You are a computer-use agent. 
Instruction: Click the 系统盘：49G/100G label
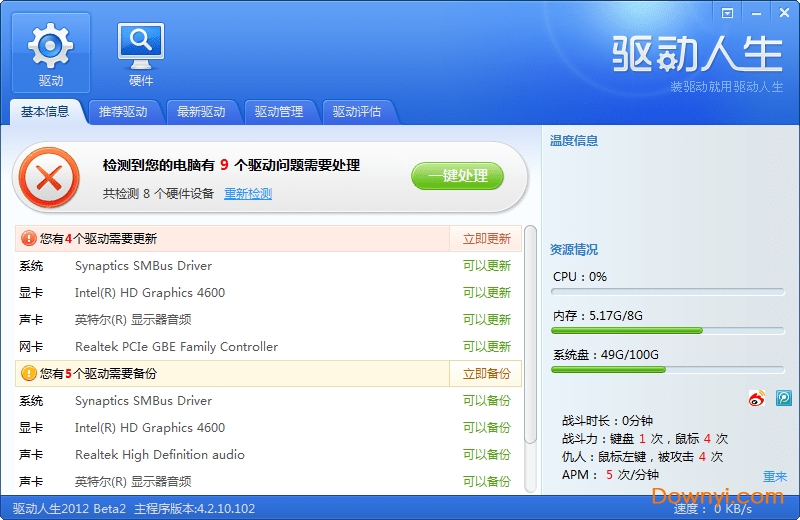coord(606,355)
